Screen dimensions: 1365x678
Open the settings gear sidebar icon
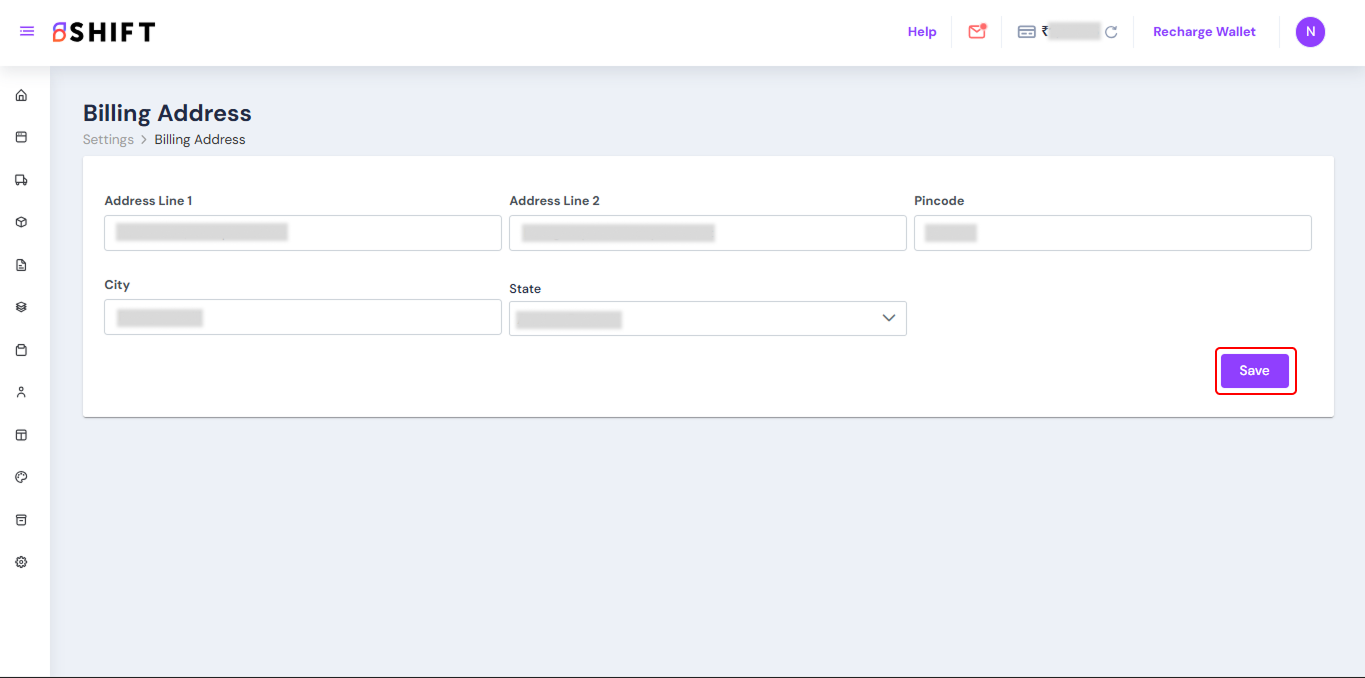[21, 562]
